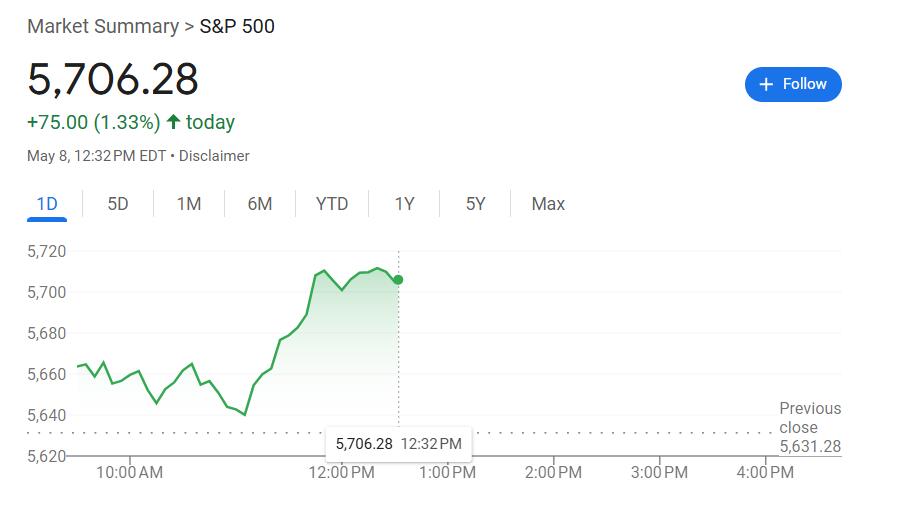This screenshot has width=905, height=507.
Task: Click the green dot marker on the chart line
Action: tap(398, 280)
